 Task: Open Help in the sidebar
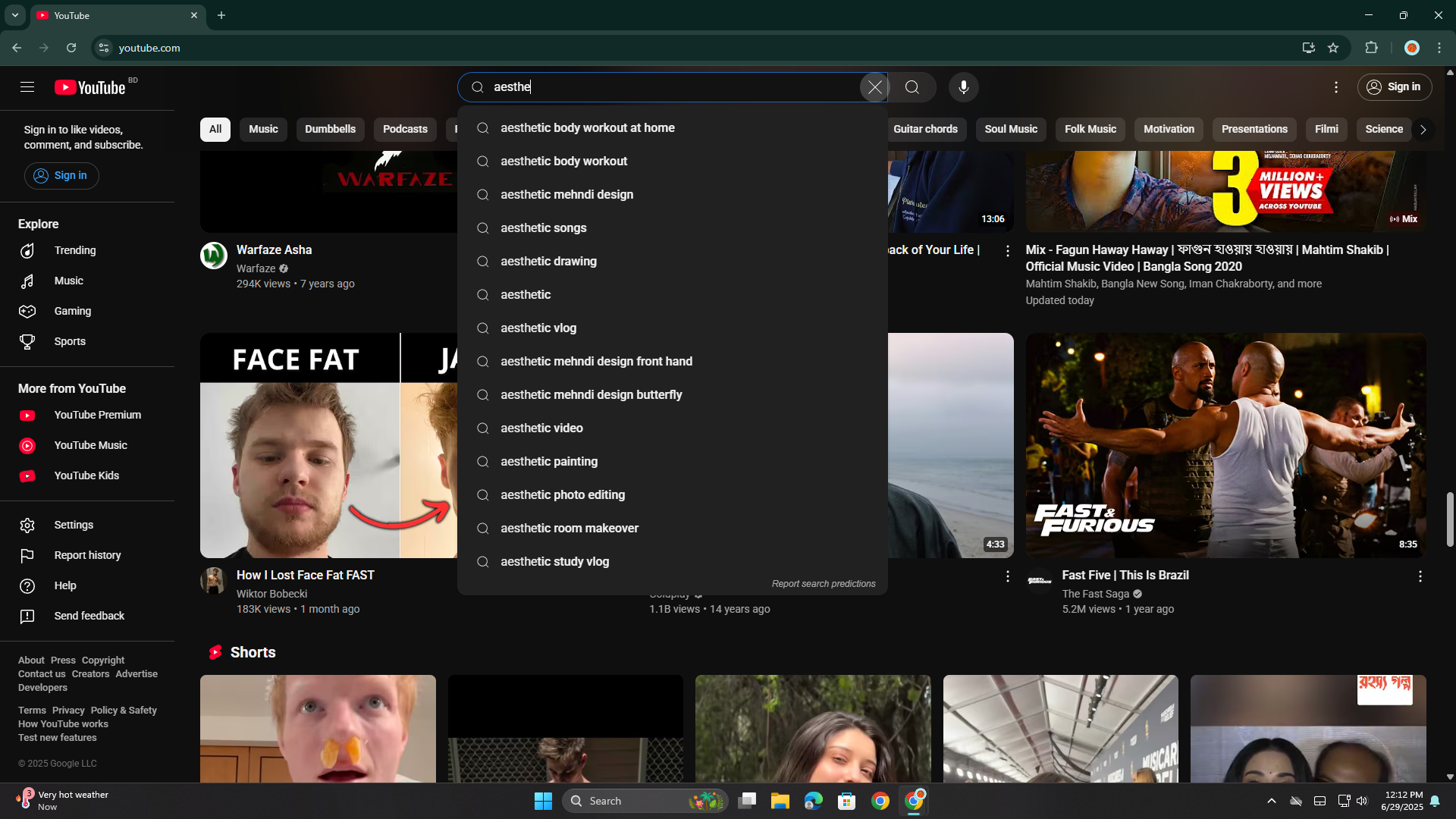87,585
